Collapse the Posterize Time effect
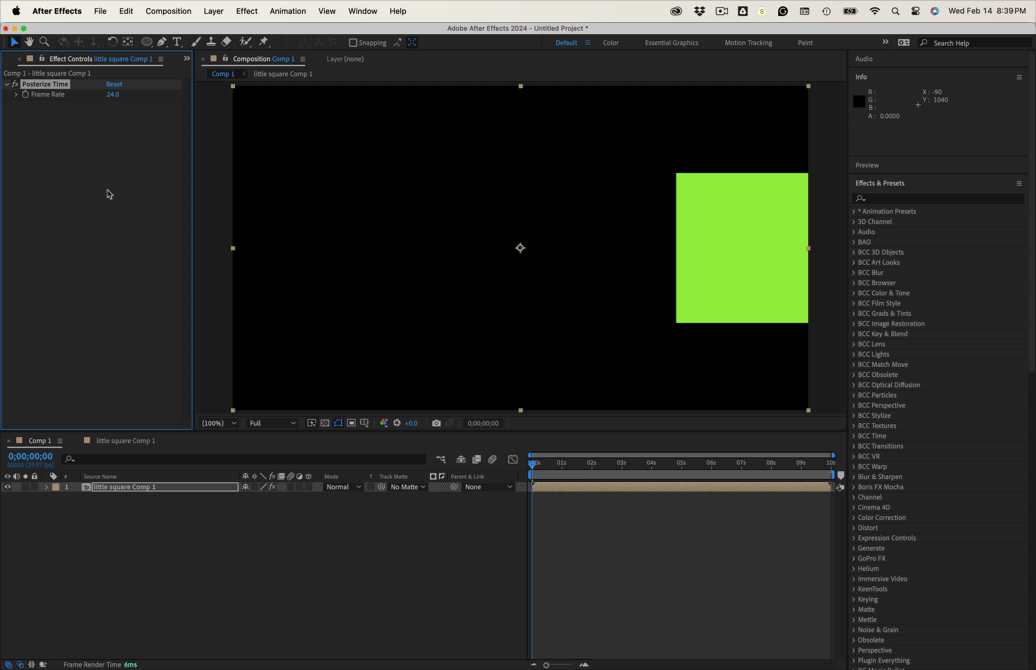 7,84
